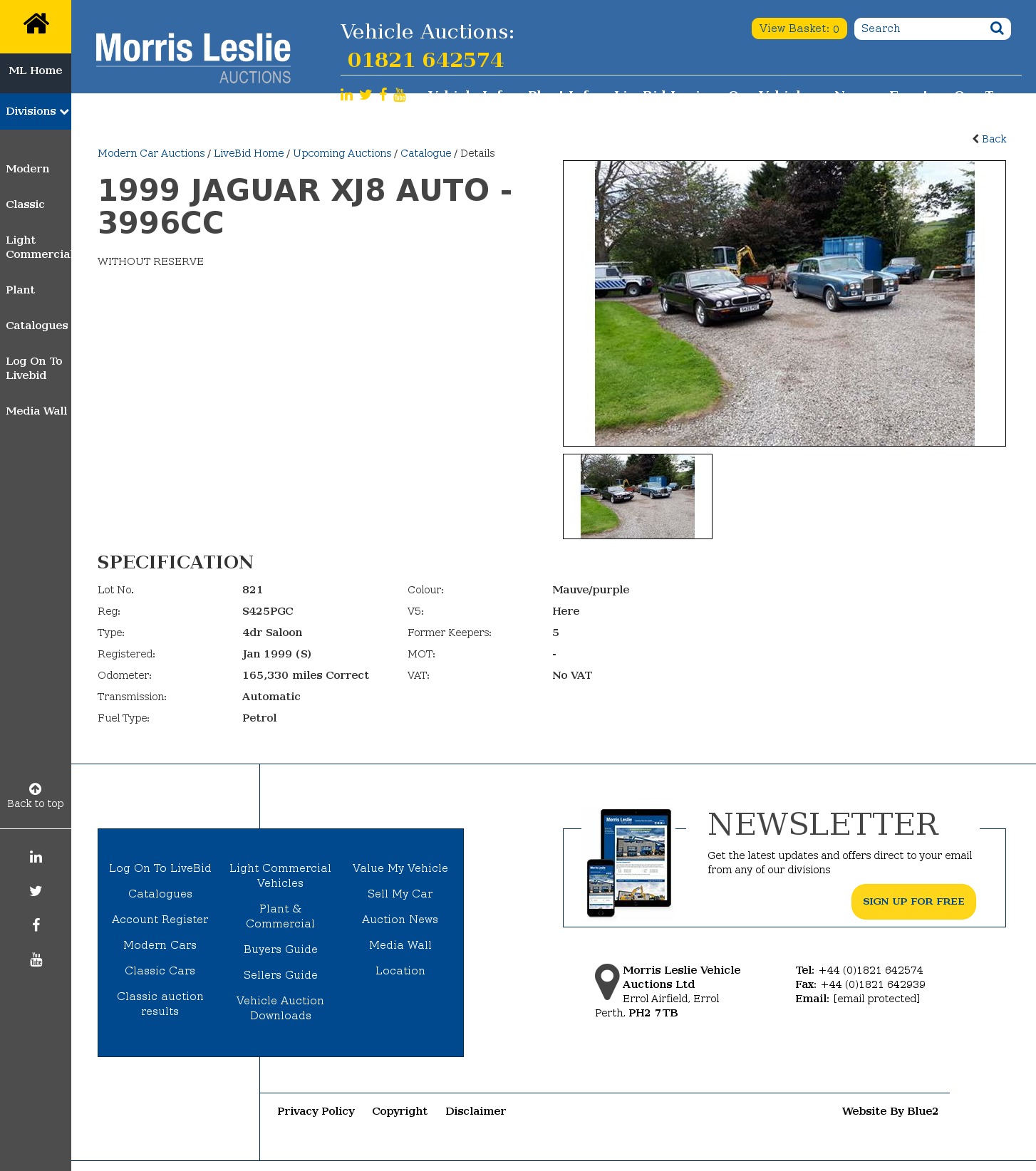This screenshot has width=1036, height=1171.
Task: Open Light Commercial Vehicles footer link
Action: click(x=281, y=875)
